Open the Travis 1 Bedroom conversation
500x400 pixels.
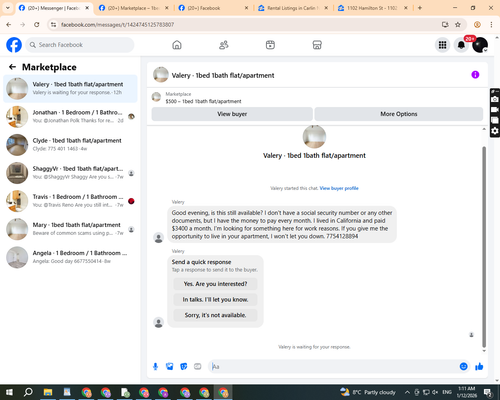pyautogui.click(x=70, y=201)
